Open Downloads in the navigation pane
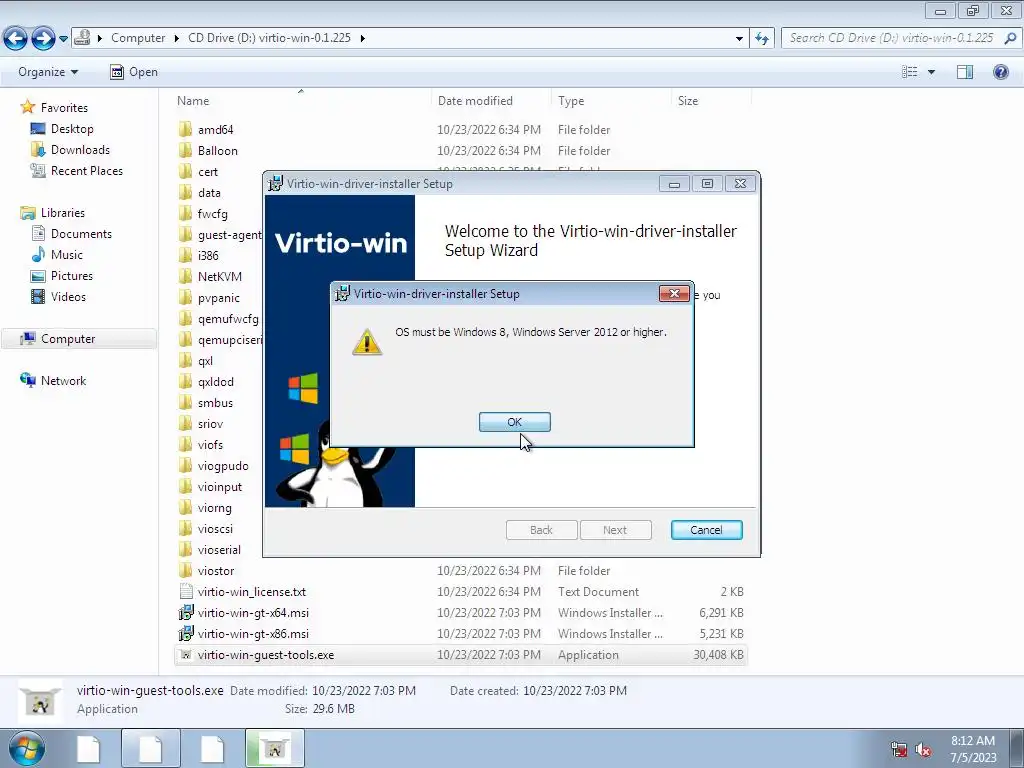1024x768 pixels. 80,150
